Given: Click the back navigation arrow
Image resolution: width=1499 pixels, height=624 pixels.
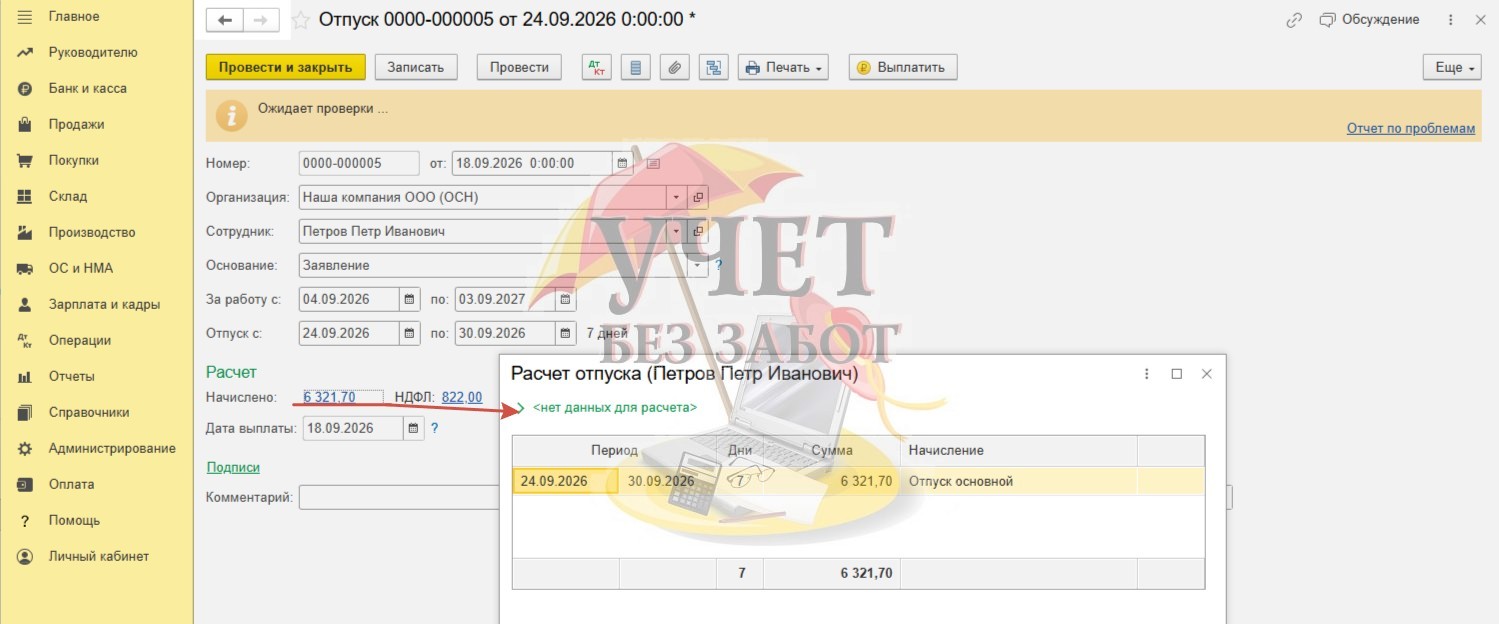Looking at the screenshot, I should (225, 20).
